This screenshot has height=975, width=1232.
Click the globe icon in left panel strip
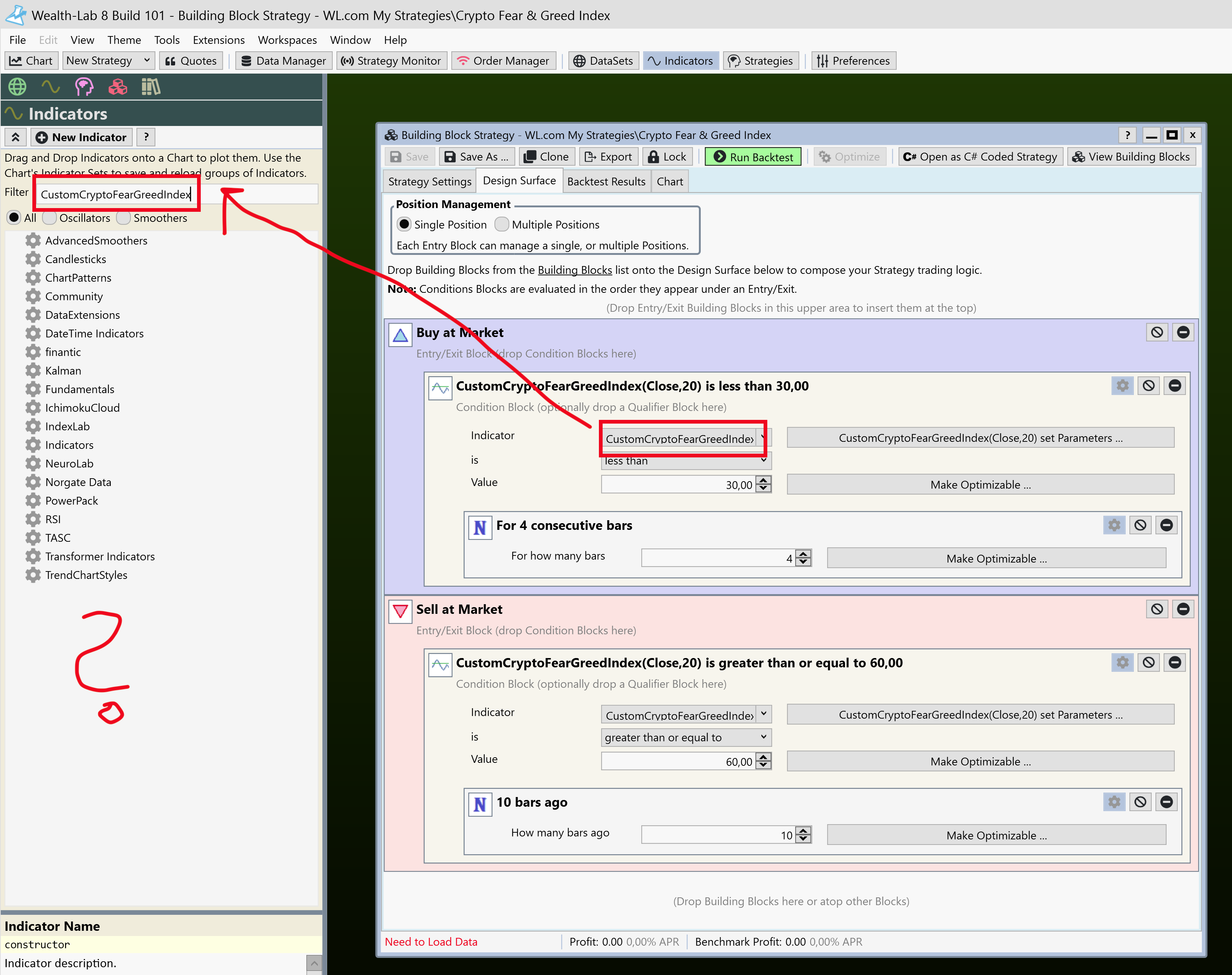tap(17, 87)
